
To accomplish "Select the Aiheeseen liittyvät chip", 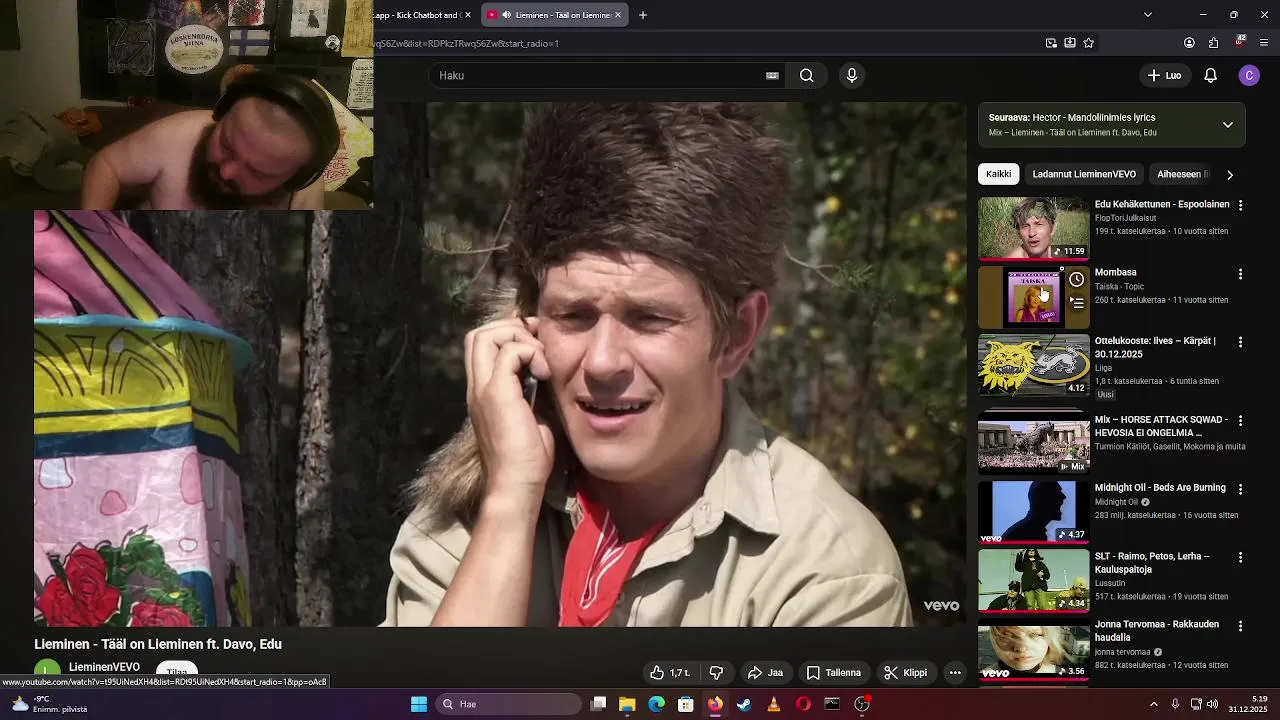I will 1182,174.
